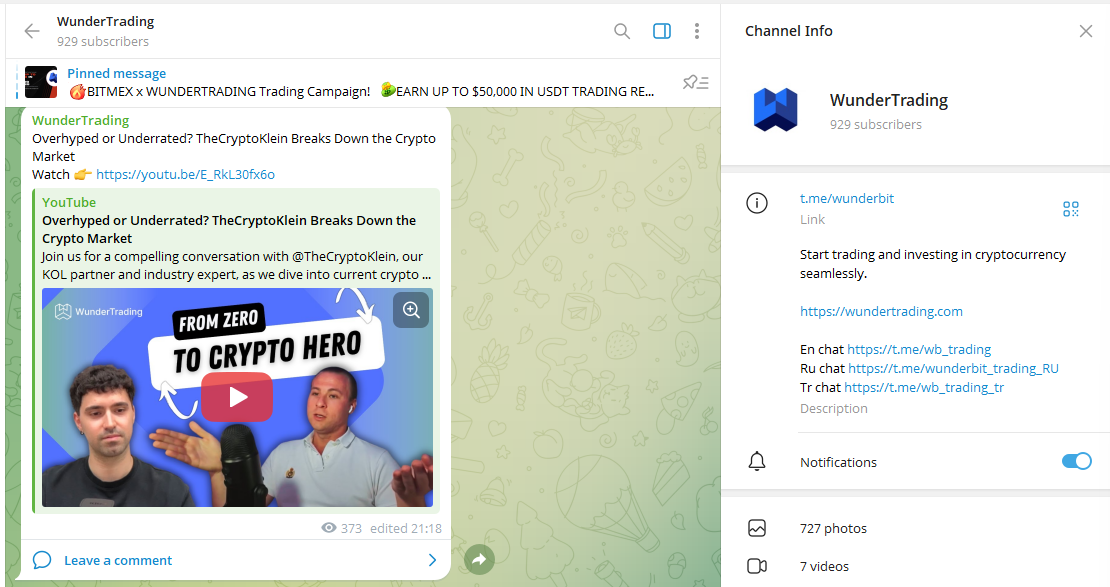
Task: Click Leave a comment
Action: pos(118,560)
